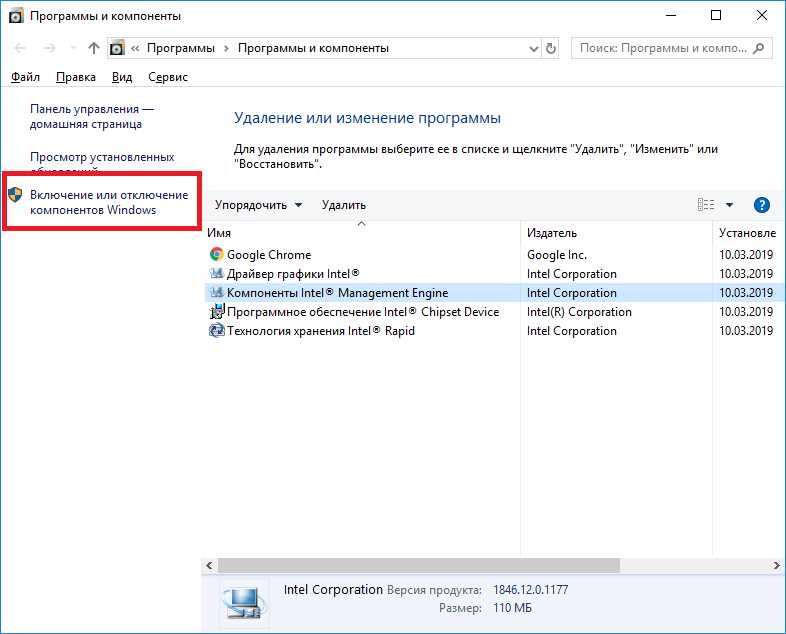Click the title bar window icon
Viewport: 786px width, 634px height.
16,16
